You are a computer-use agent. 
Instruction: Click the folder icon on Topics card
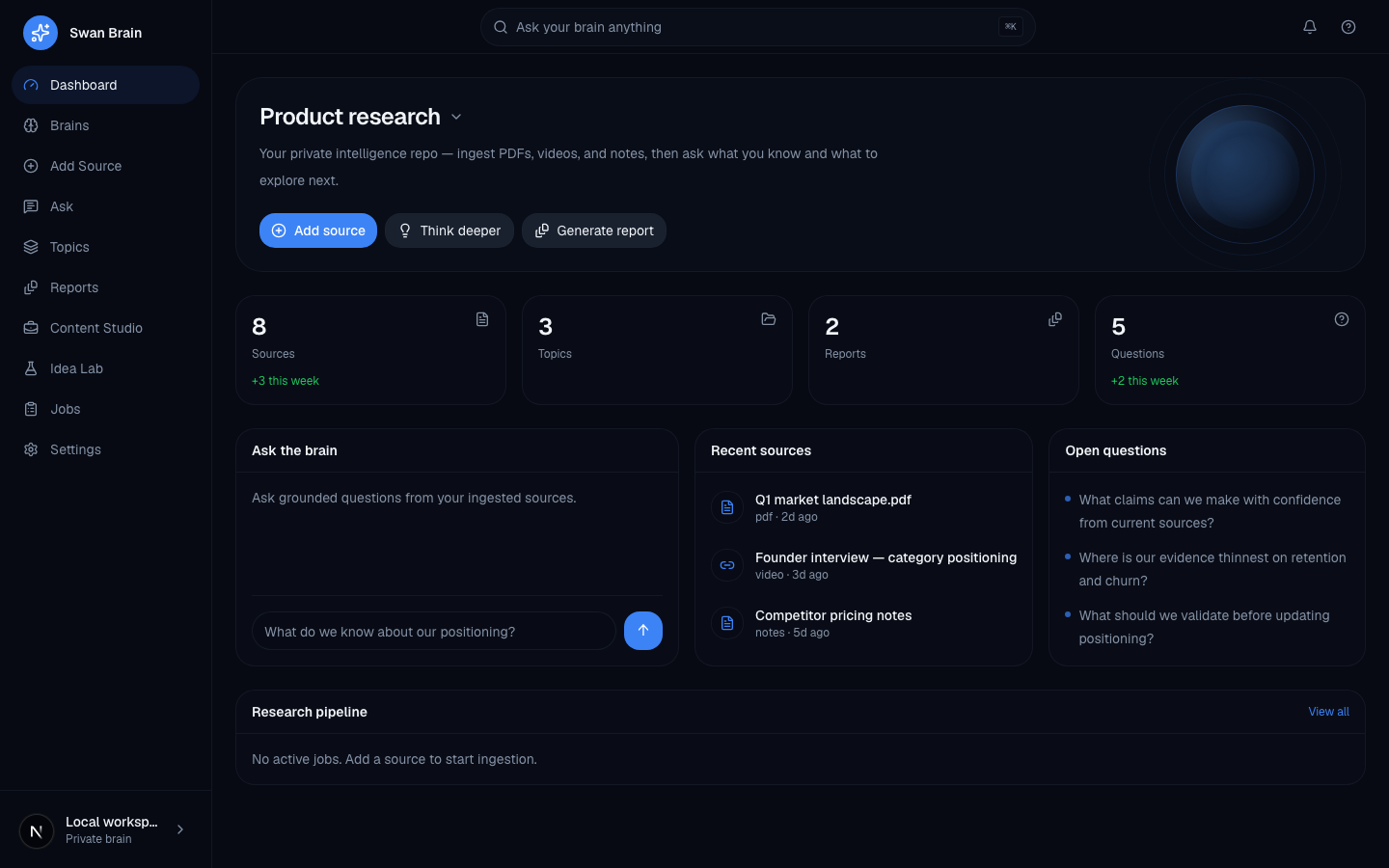click(769, 319)
